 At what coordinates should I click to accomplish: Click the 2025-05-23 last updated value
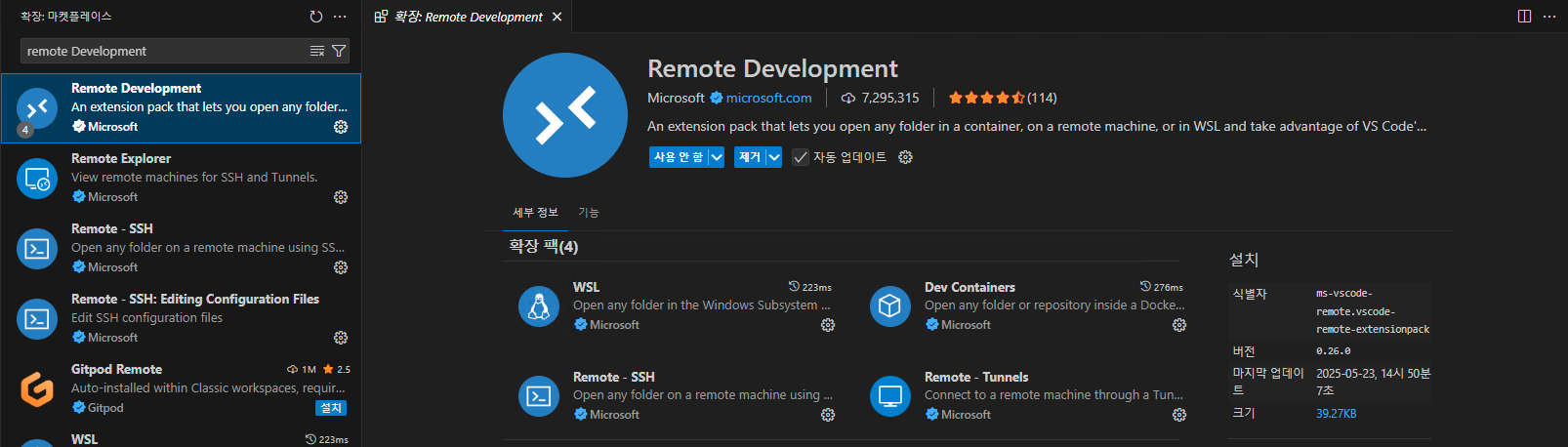coord(1373,382)
